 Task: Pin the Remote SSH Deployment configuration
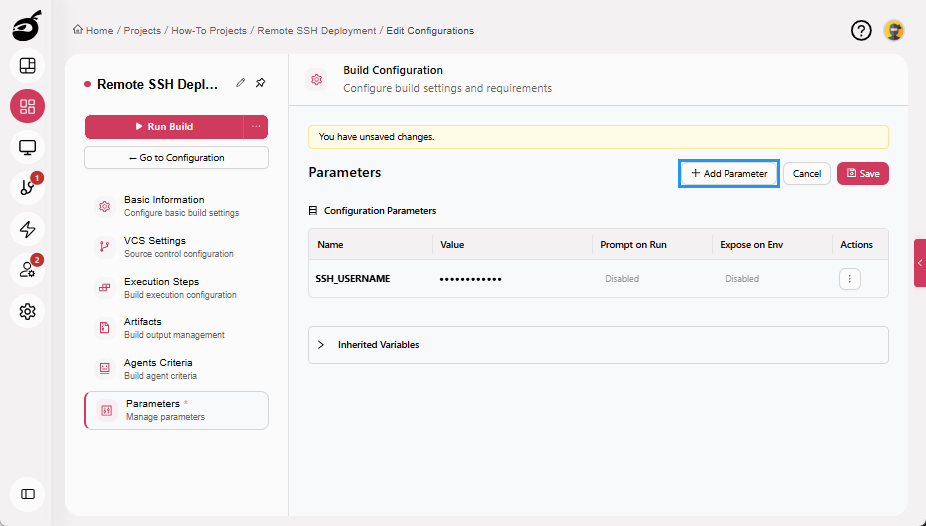[260, 83]
